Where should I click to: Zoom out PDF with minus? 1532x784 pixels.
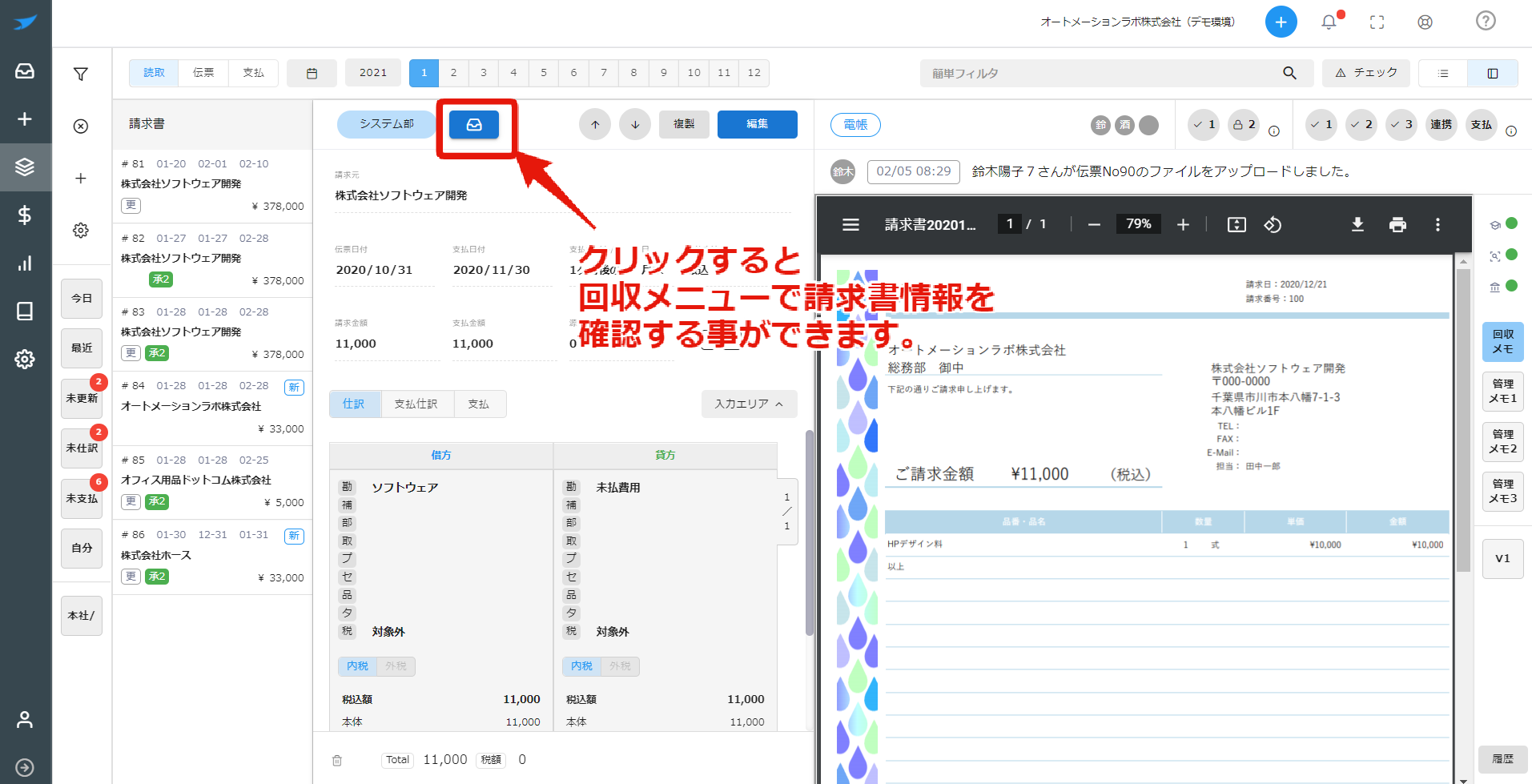point(1094,224)
